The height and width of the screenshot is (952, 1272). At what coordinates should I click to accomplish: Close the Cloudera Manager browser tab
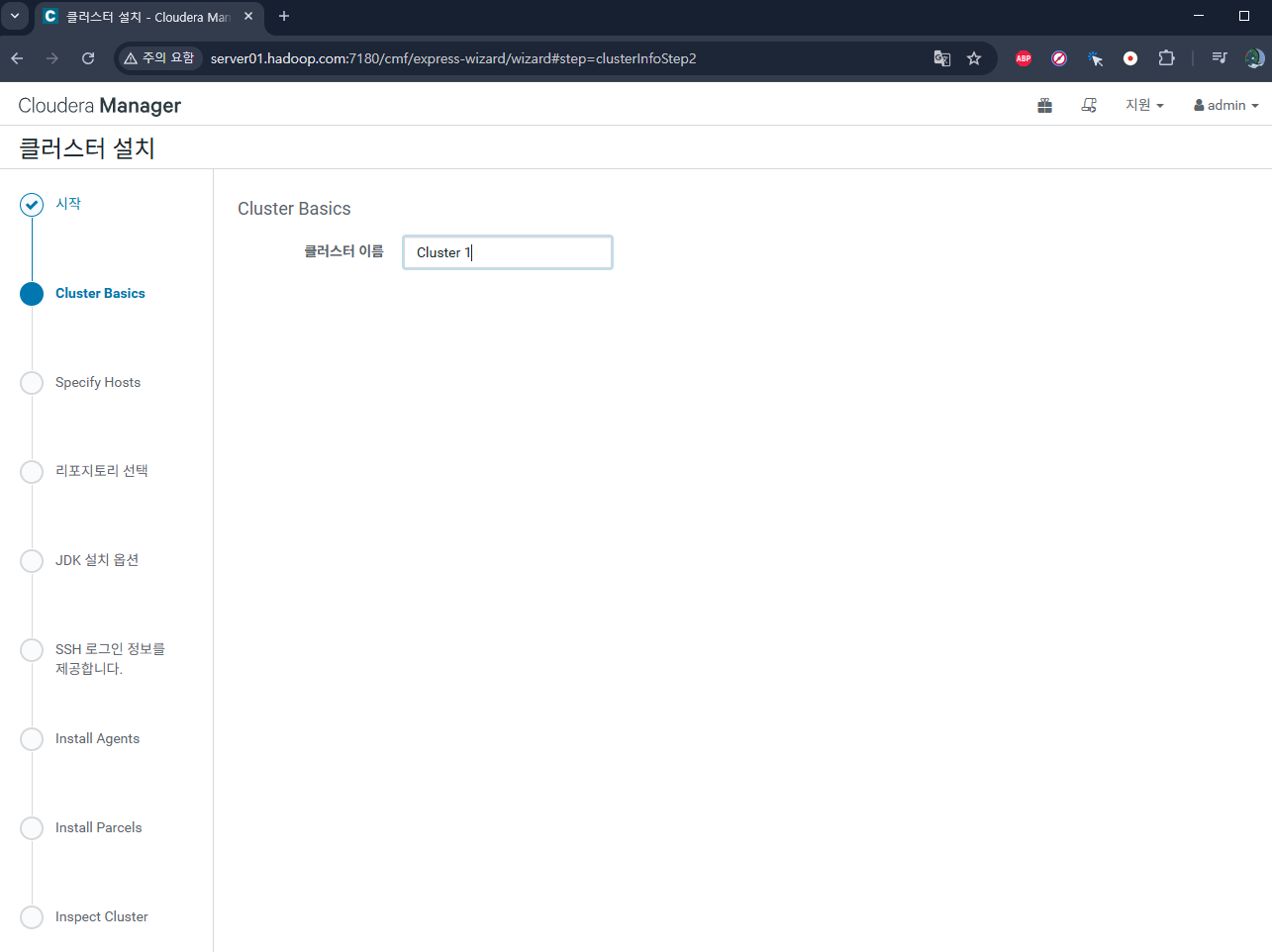click(248, 16)
